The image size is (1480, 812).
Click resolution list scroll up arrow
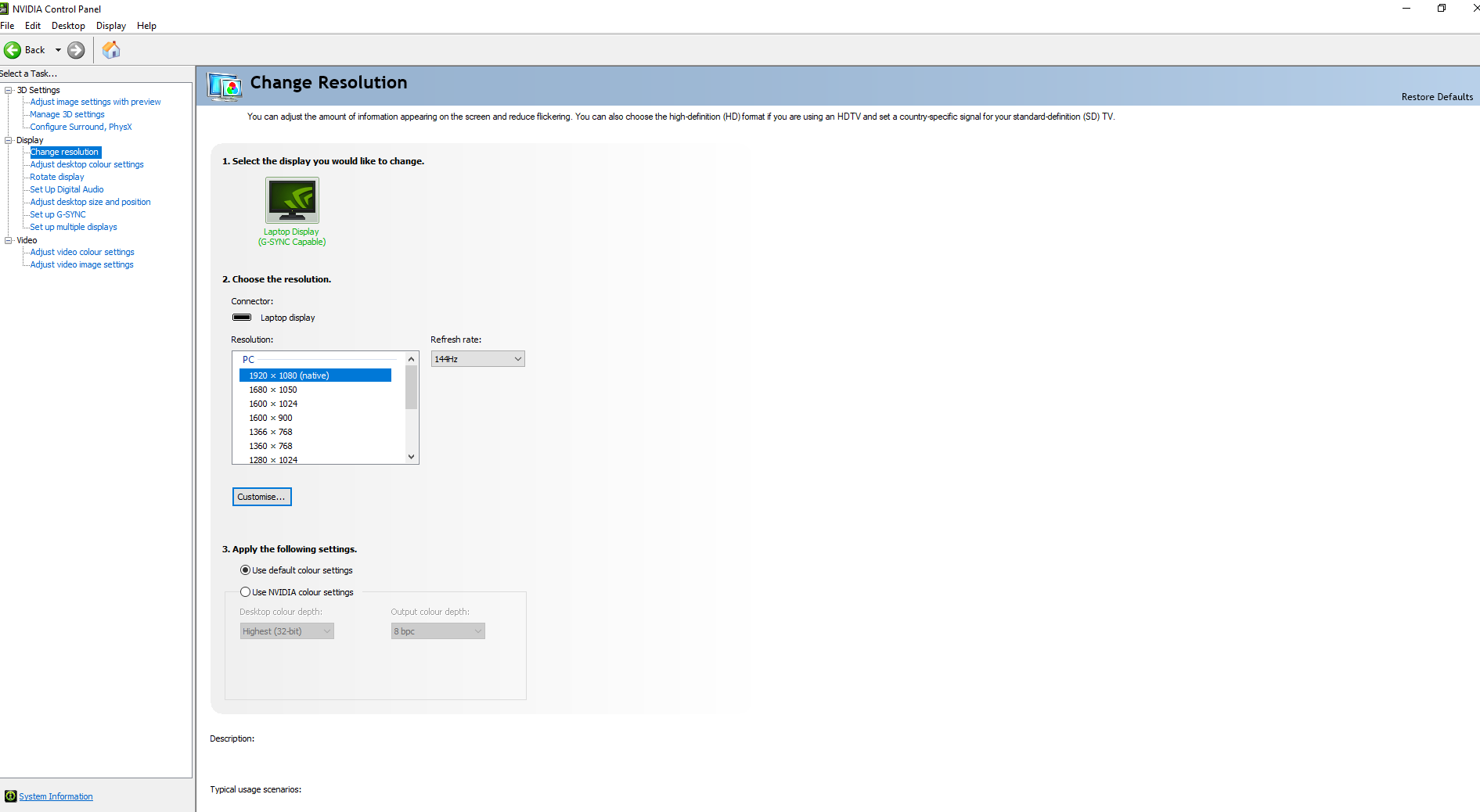click(412, 359)
